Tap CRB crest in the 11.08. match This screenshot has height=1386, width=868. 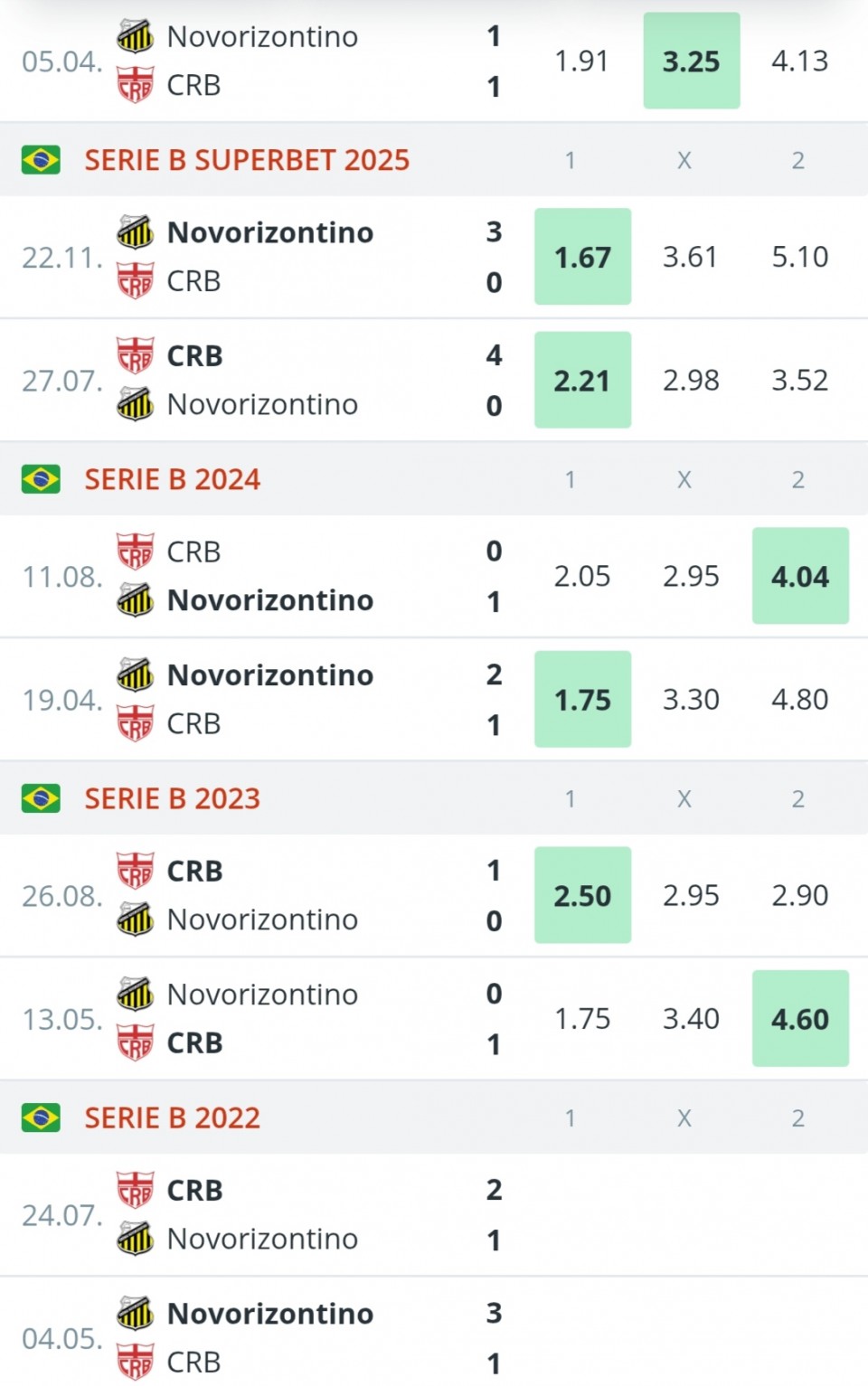click(x=136, y=552)
